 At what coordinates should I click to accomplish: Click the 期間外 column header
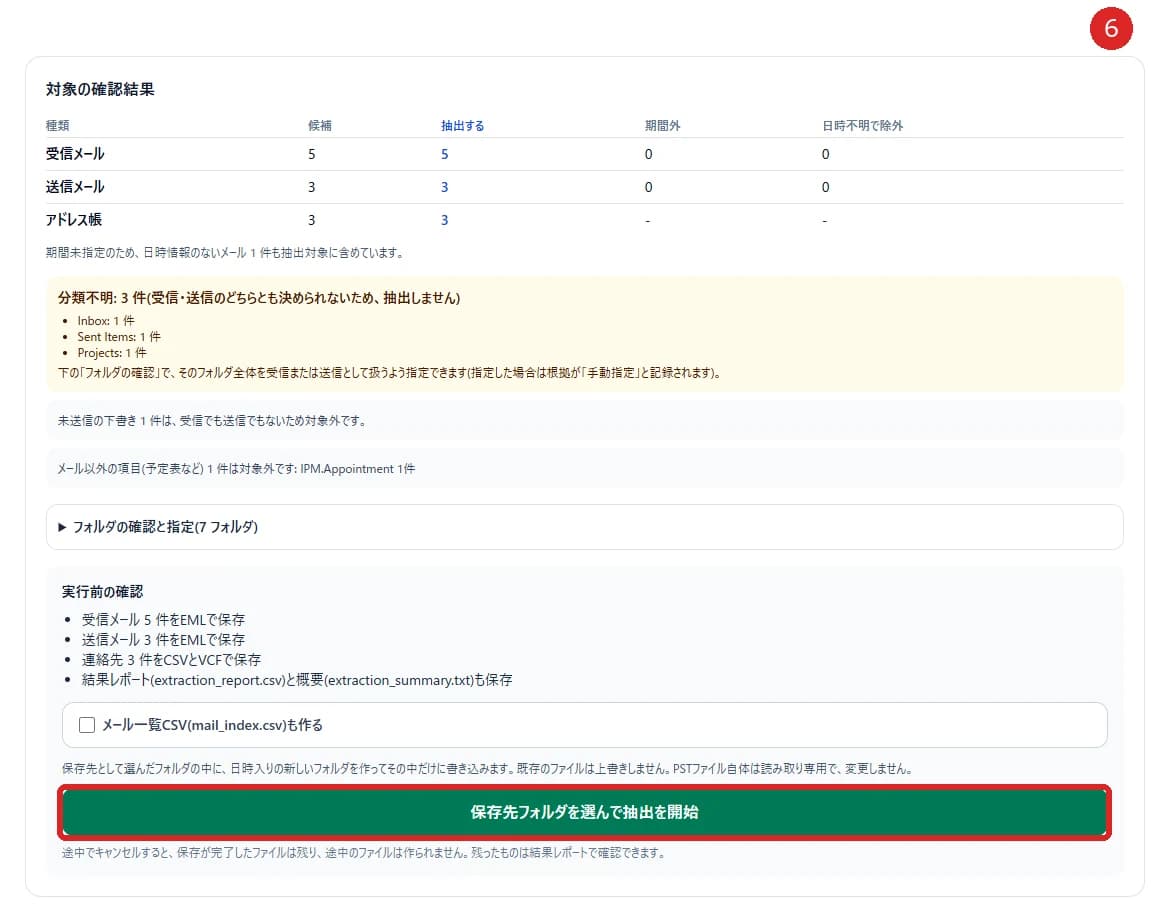pos(662,125)
